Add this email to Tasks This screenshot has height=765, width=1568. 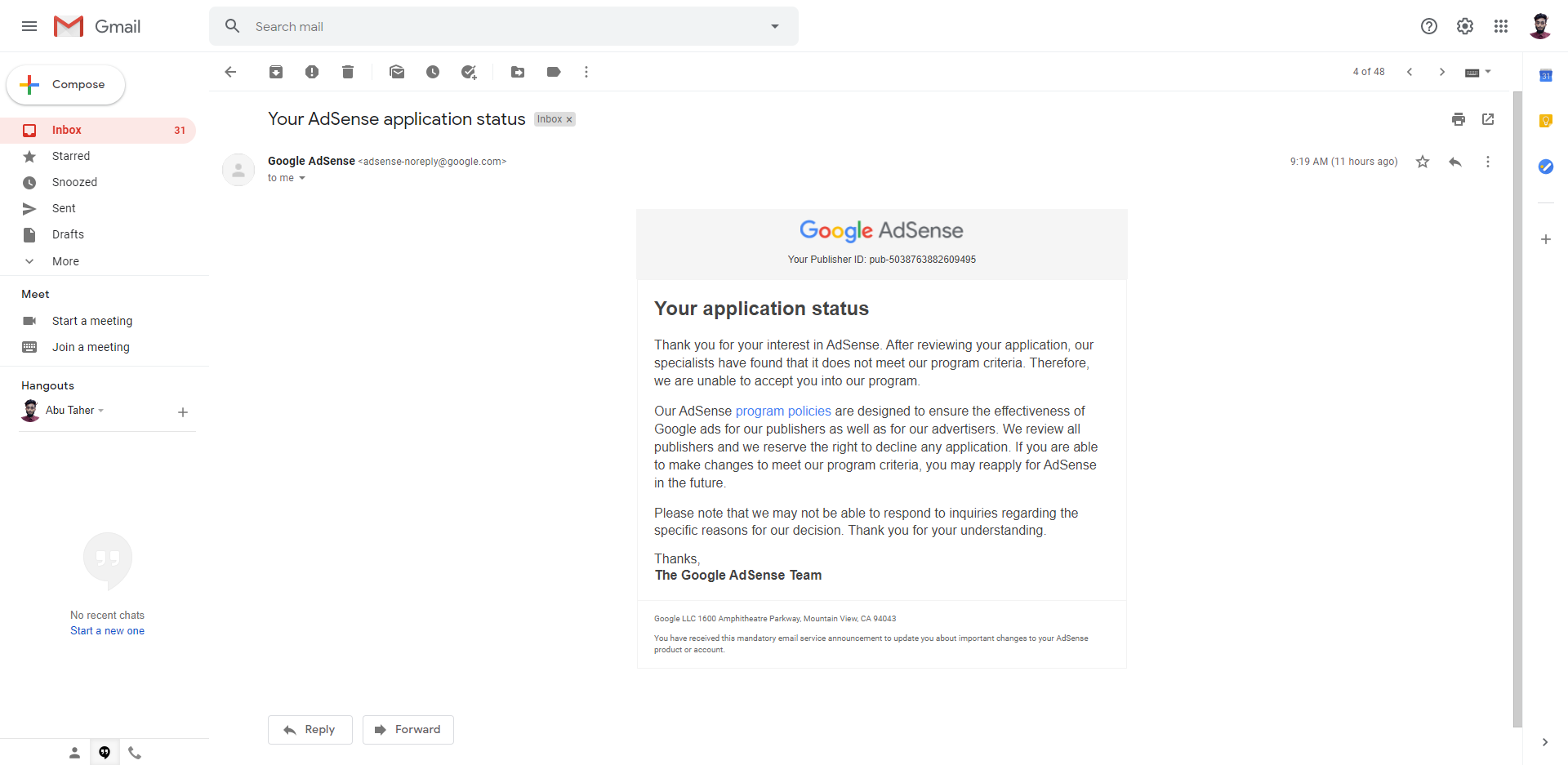pos(469,72)
